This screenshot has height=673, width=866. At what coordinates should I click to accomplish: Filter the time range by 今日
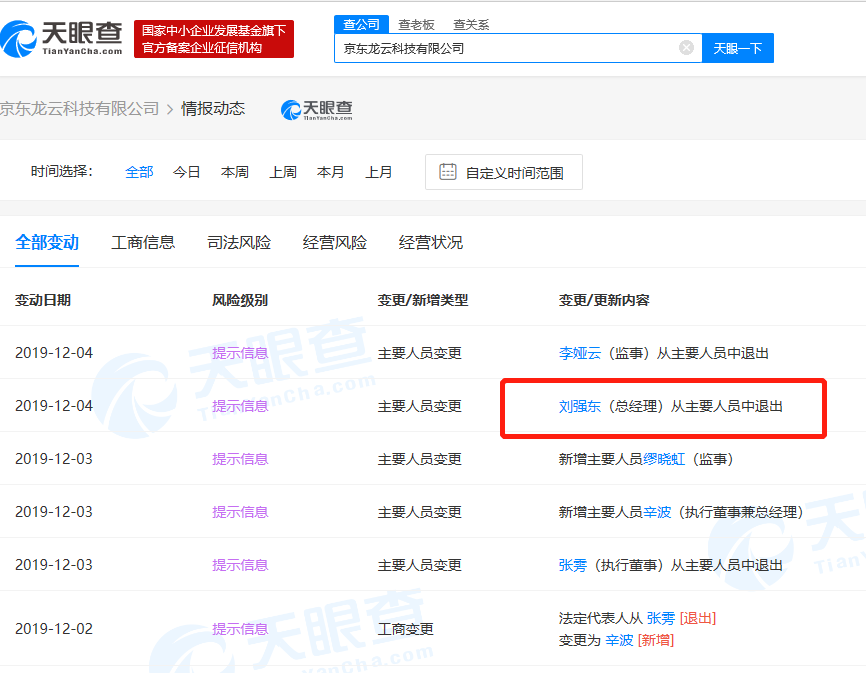click(187, 172)
